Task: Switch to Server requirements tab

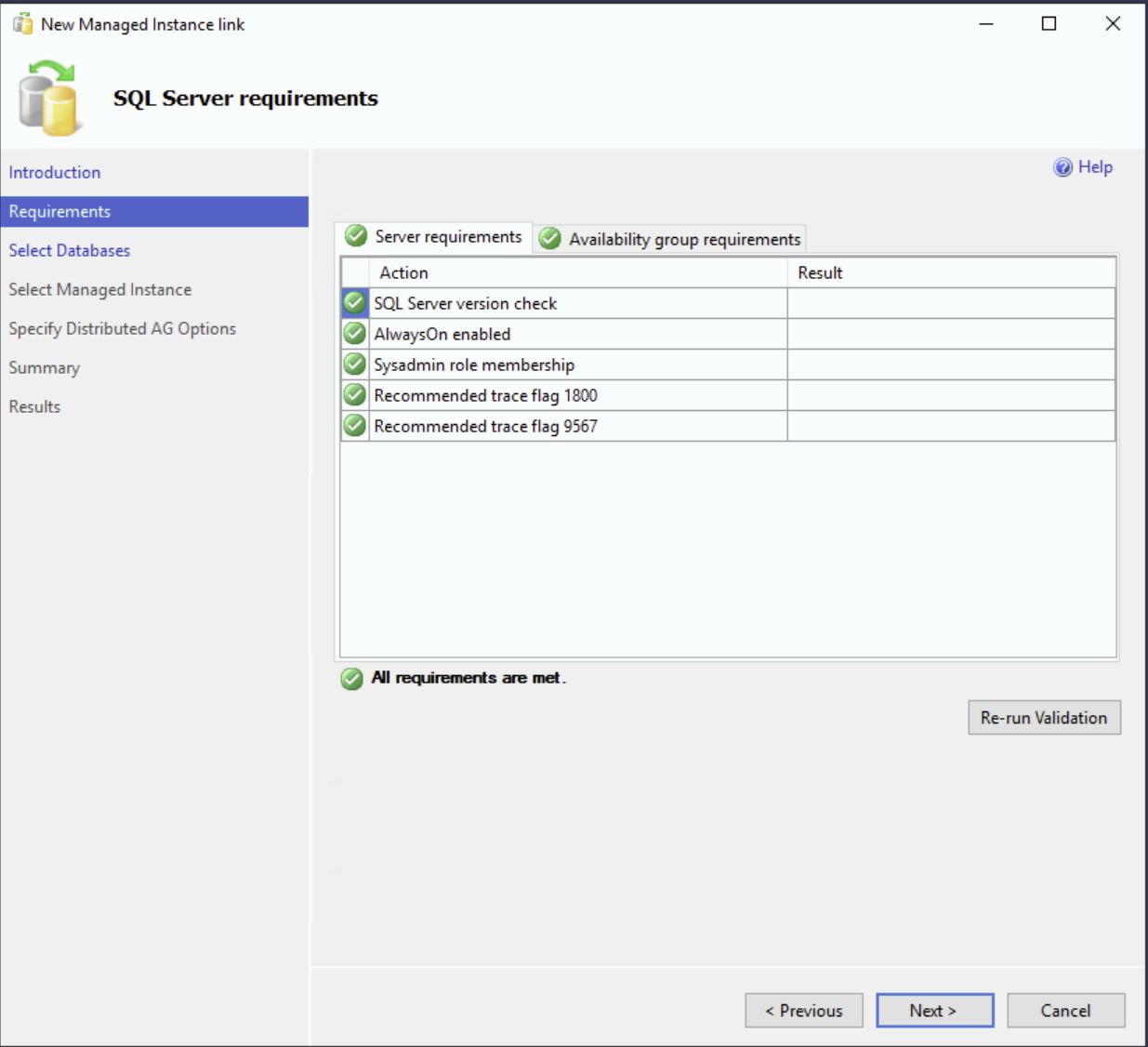Action: [434, 237]
